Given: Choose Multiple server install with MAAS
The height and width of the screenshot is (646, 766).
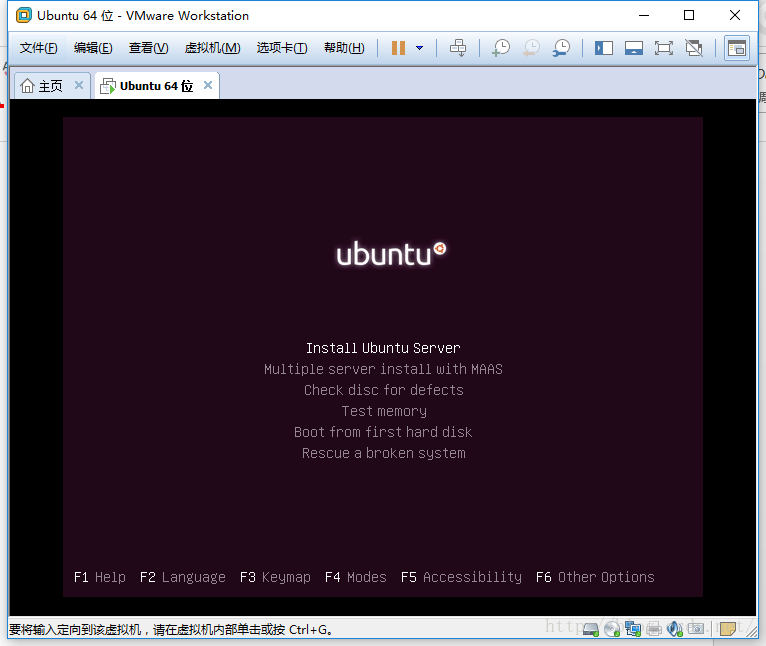Looking at the screenshot, I should click(383, 369).
